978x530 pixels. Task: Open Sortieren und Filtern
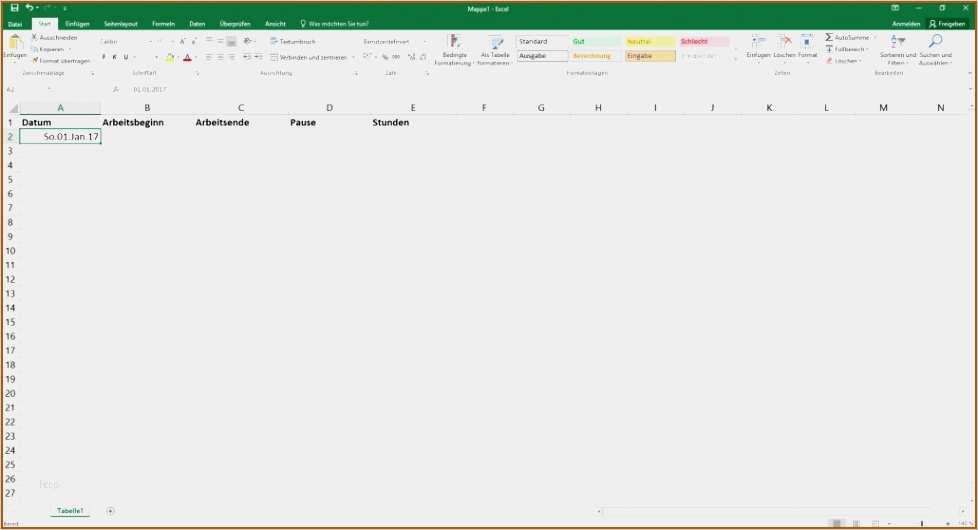(x=898, y=50)
